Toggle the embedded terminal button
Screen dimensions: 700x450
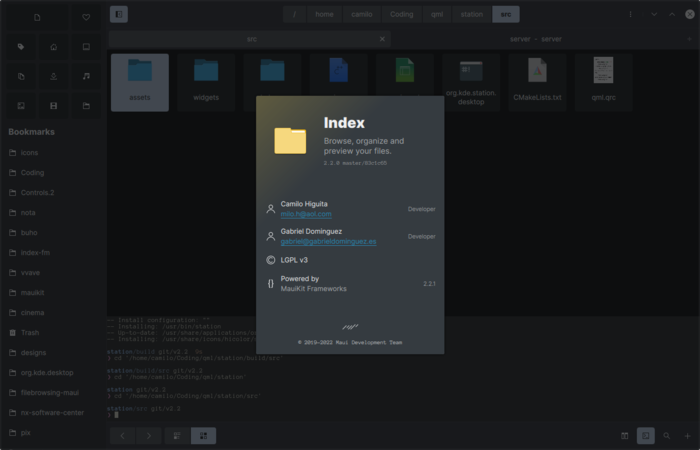pyautogui.click(x=646, y=436)
